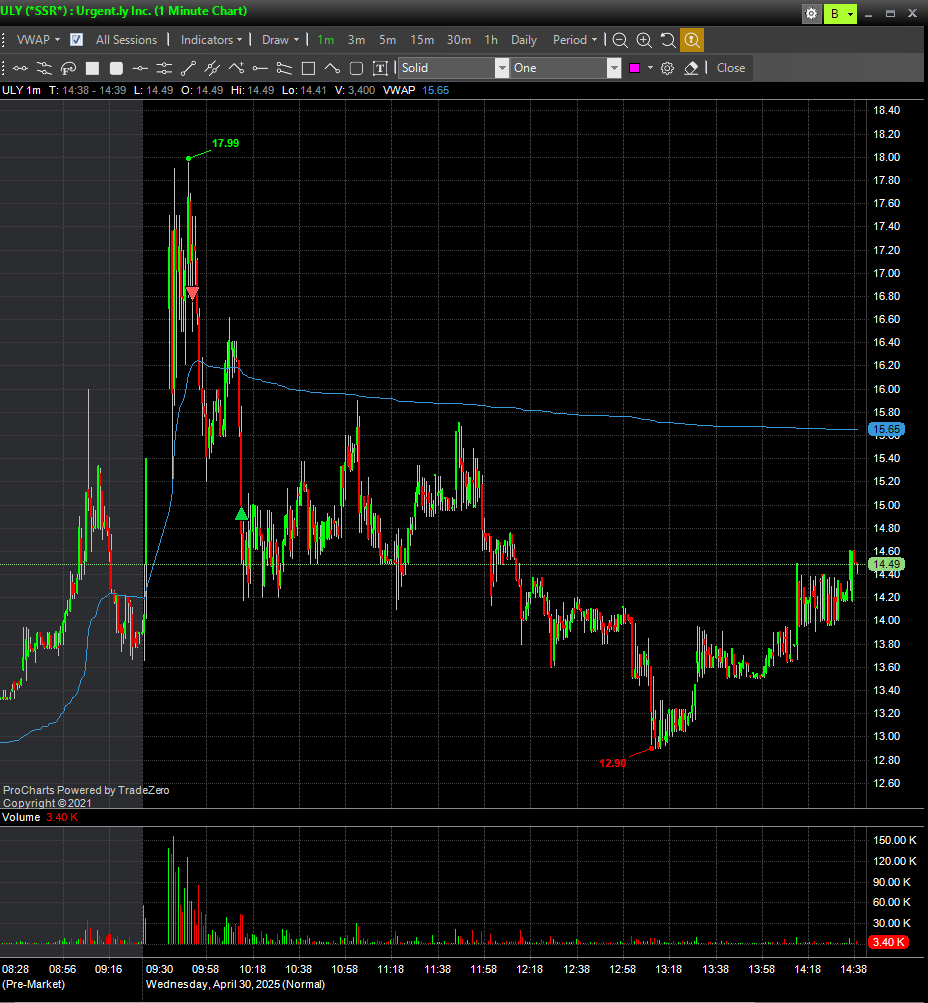Click the 14.49 current price tag
The image size is (928, 1003).
tap(886, 564)
